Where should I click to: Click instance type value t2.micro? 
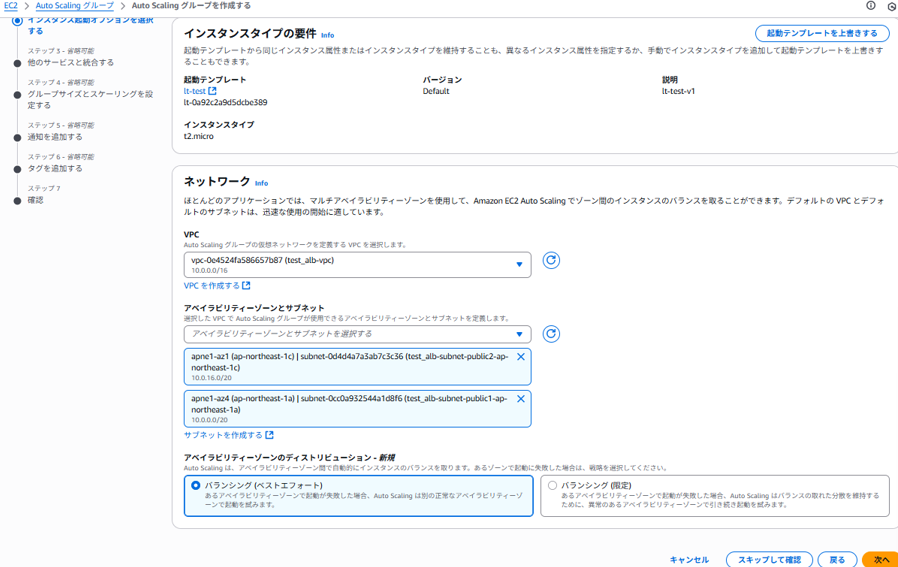pos(198,136)
